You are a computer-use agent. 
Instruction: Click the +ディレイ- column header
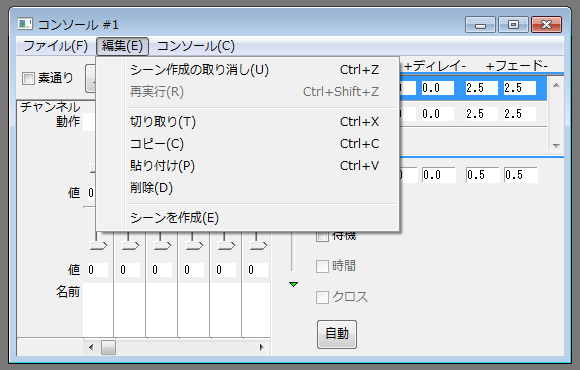435,66
